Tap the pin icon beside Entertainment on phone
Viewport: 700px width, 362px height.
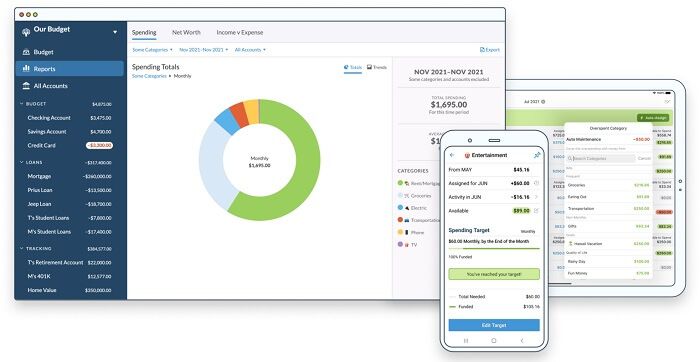click(537, 155)
